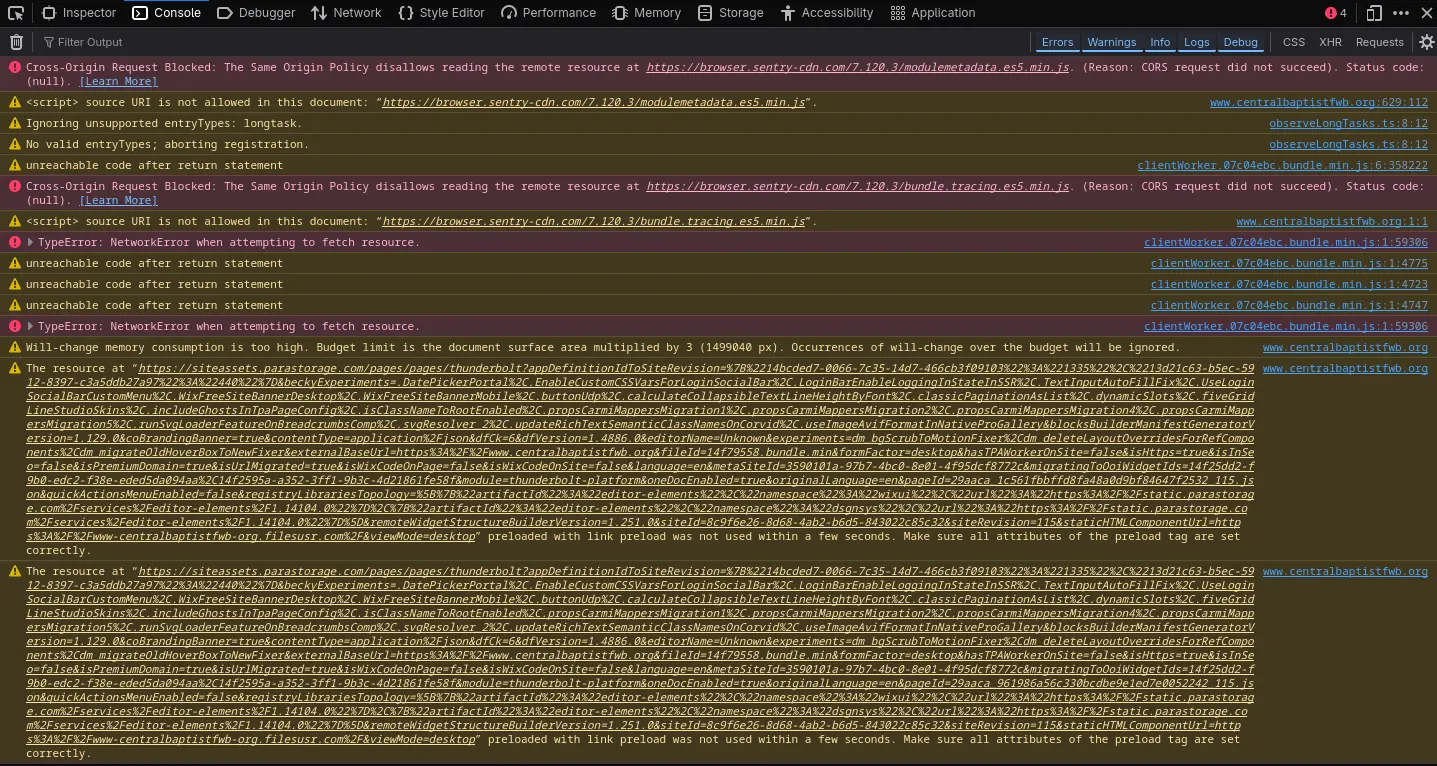The width and height of the screenshot is (1437, 766).
Task: Open the console settings gear
Action: click(x=1426, y=42)
